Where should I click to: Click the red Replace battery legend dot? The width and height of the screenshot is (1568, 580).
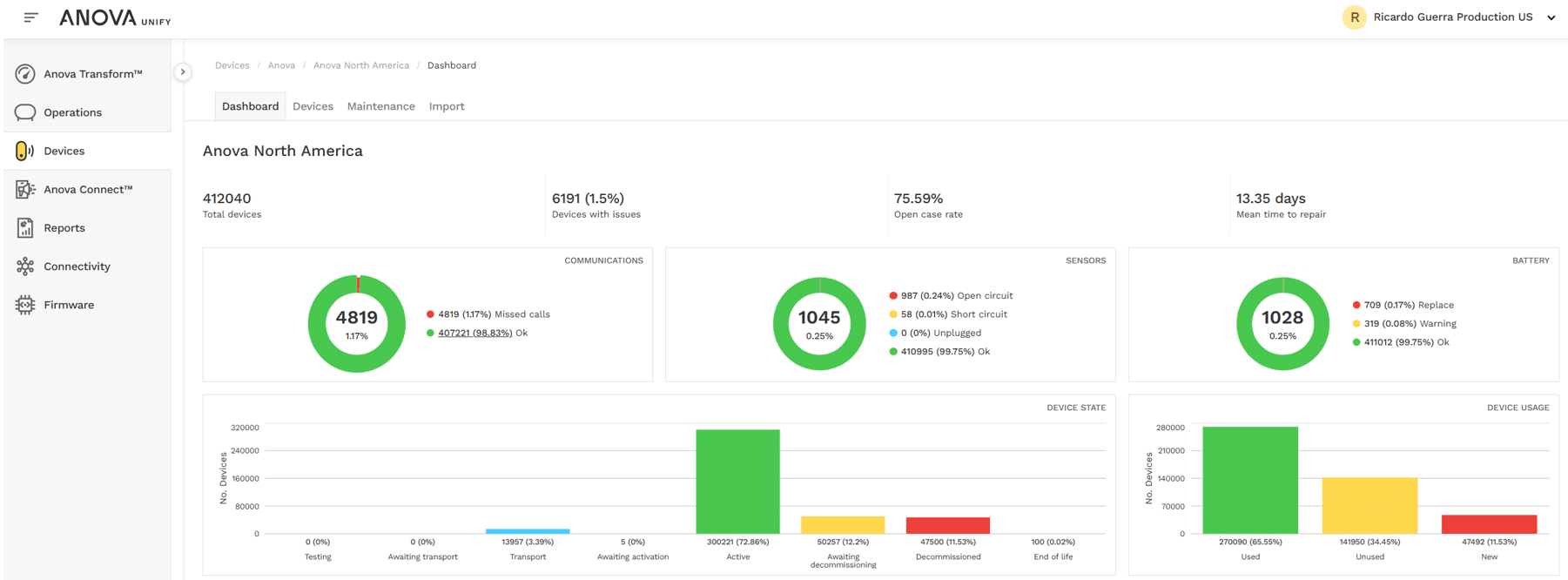coord(1356,305)
